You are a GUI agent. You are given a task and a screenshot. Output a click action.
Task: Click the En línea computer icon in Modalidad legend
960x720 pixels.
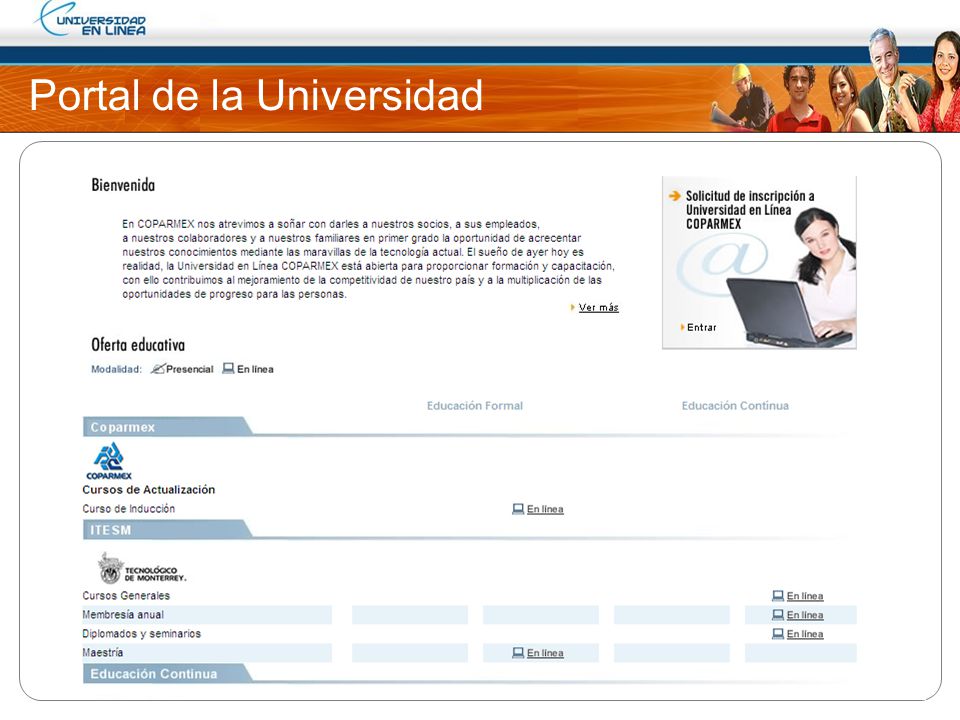[x=228, y=369]
